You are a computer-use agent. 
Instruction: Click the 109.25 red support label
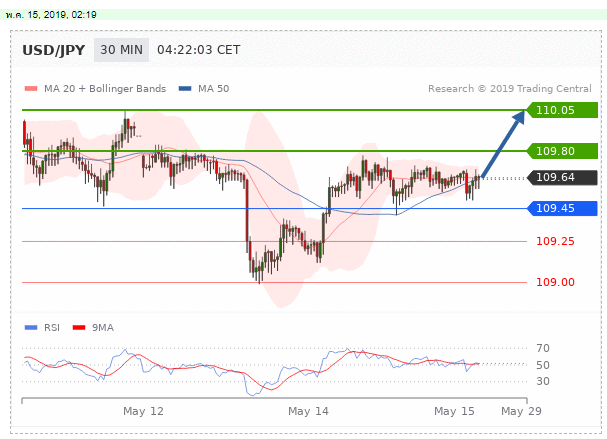tap(555, 242)
